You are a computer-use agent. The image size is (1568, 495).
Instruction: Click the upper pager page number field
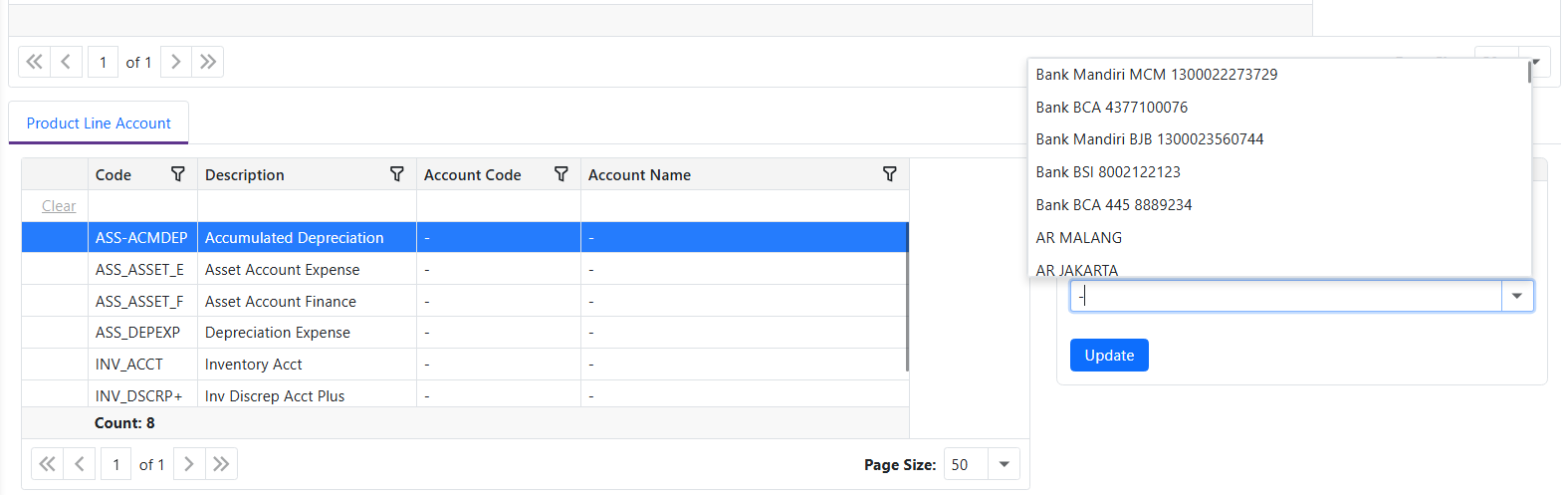pyautogui.click(x=104, y=62)
